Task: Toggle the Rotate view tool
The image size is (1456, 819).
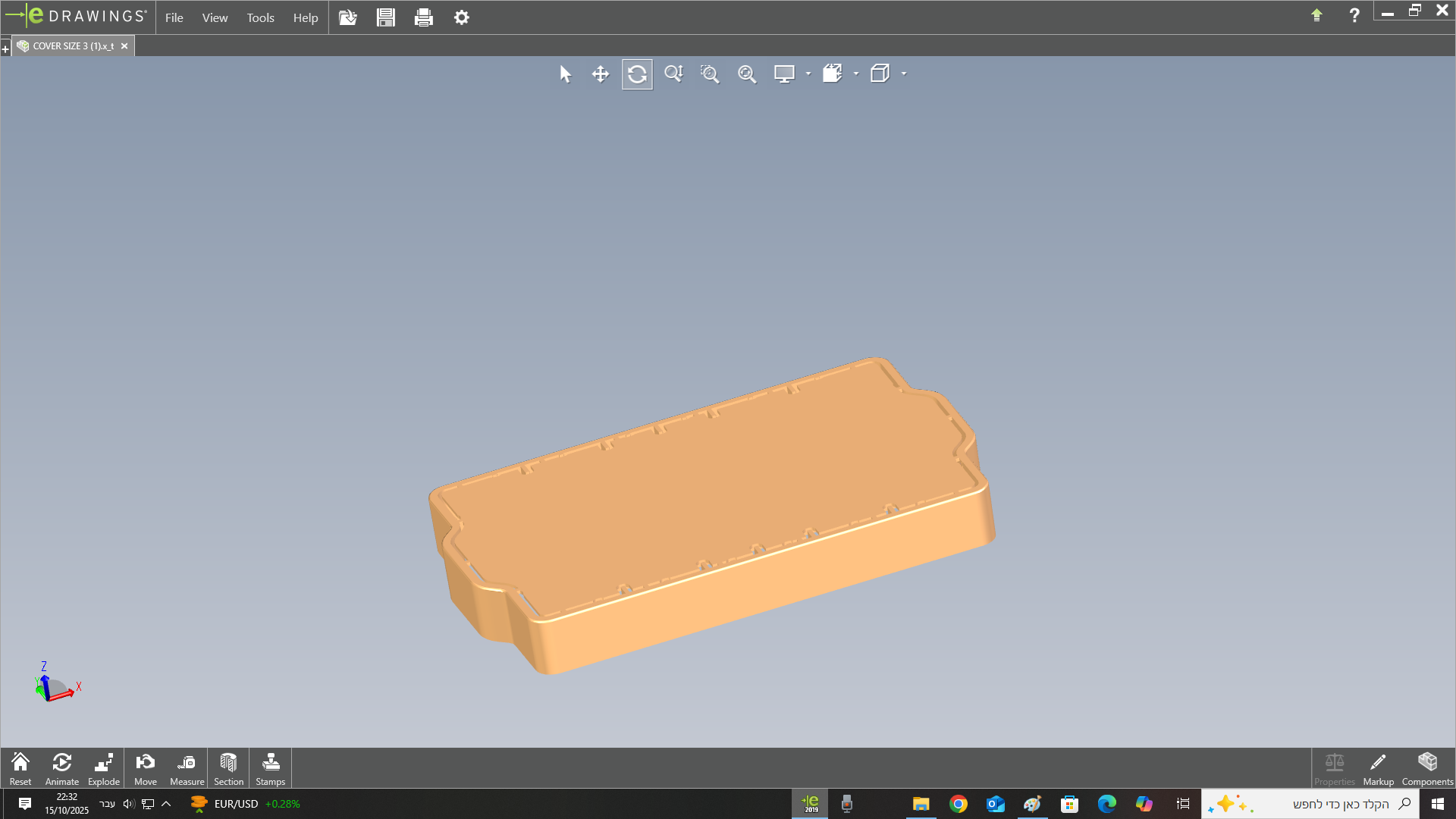Action: click(637, 74)
